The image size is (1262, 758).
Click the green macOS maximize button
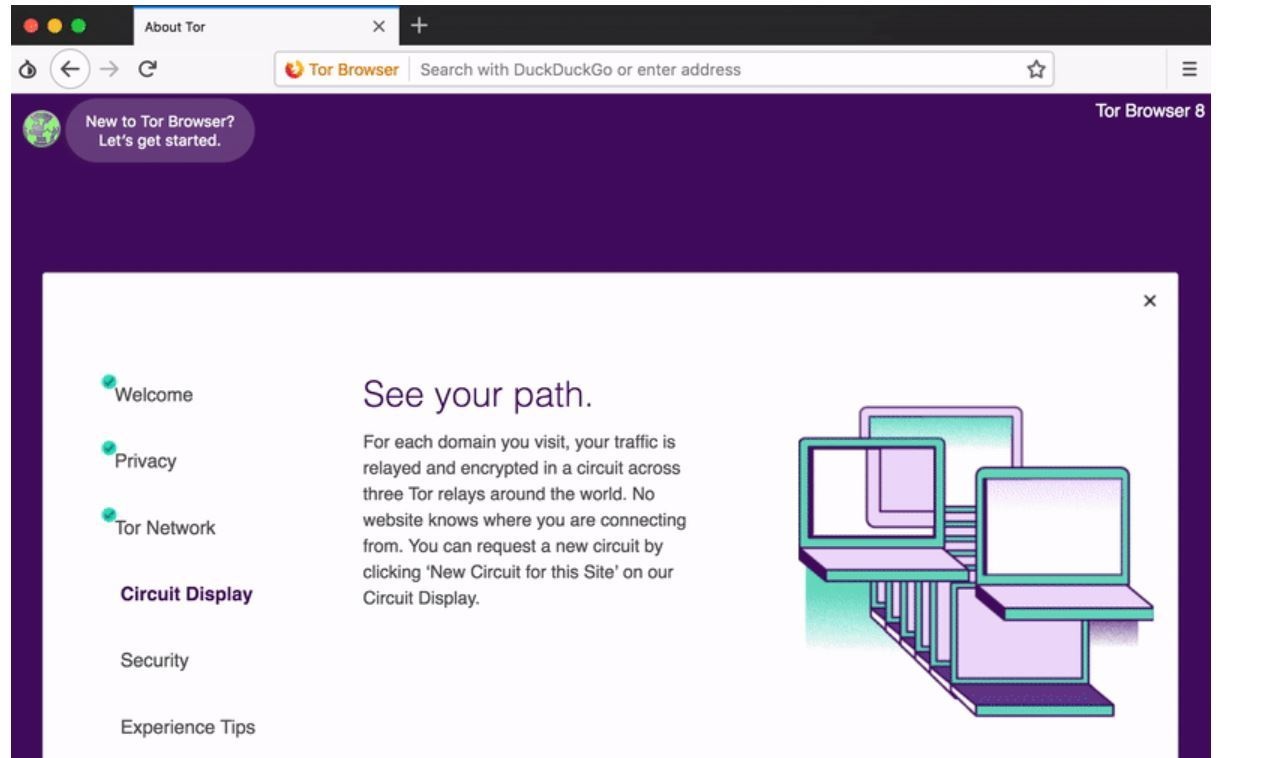[78, 26]
